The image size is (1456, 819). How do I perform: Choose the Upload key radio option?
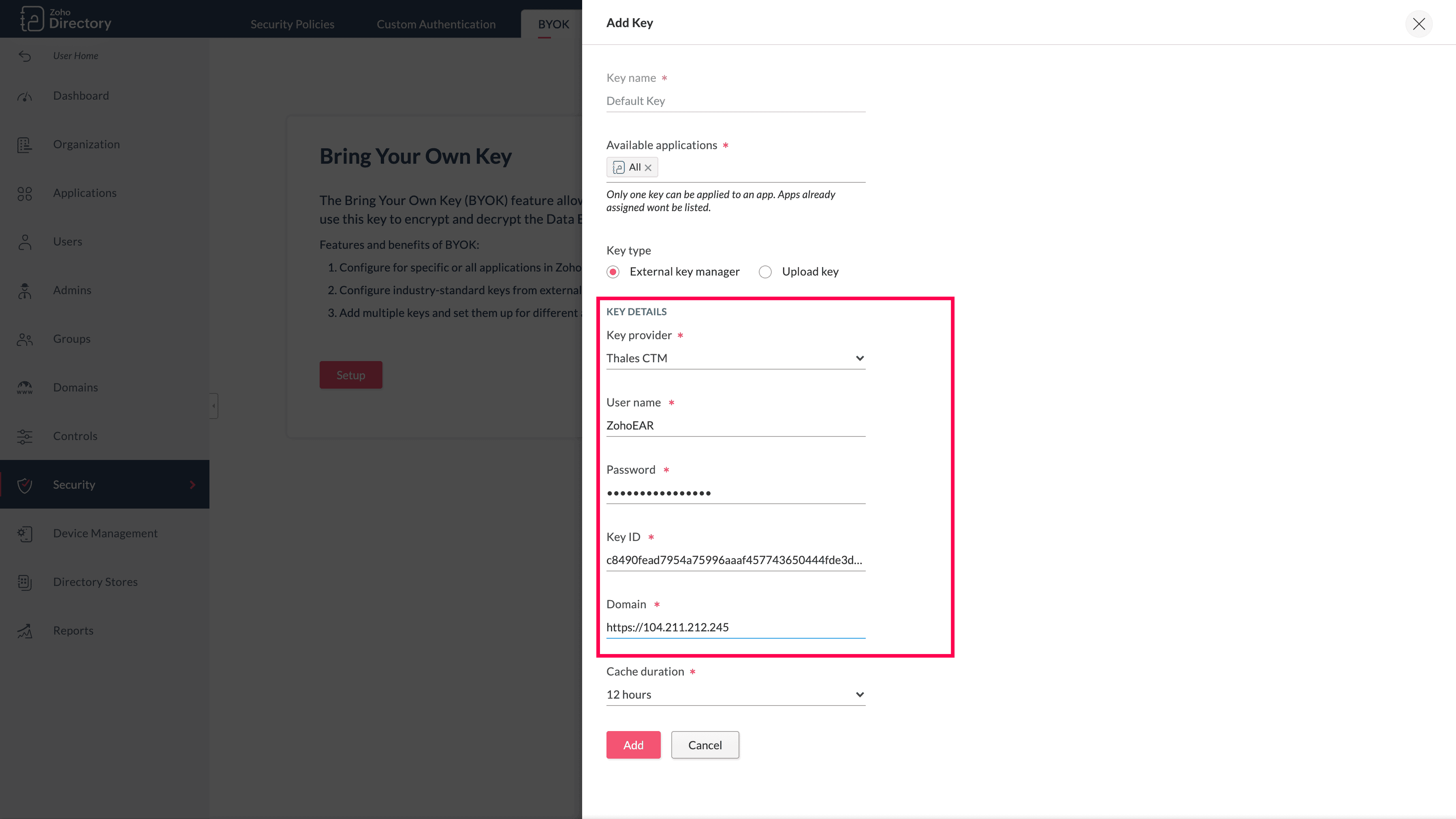tap(765, 272)
